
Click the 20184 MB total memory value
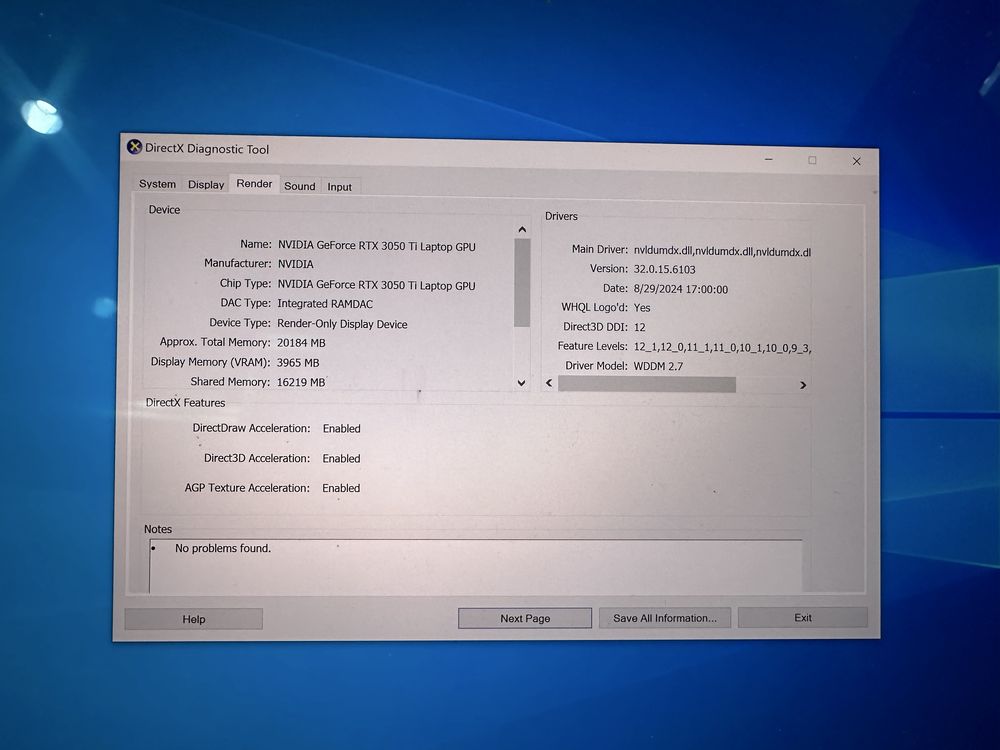(301, 342)
